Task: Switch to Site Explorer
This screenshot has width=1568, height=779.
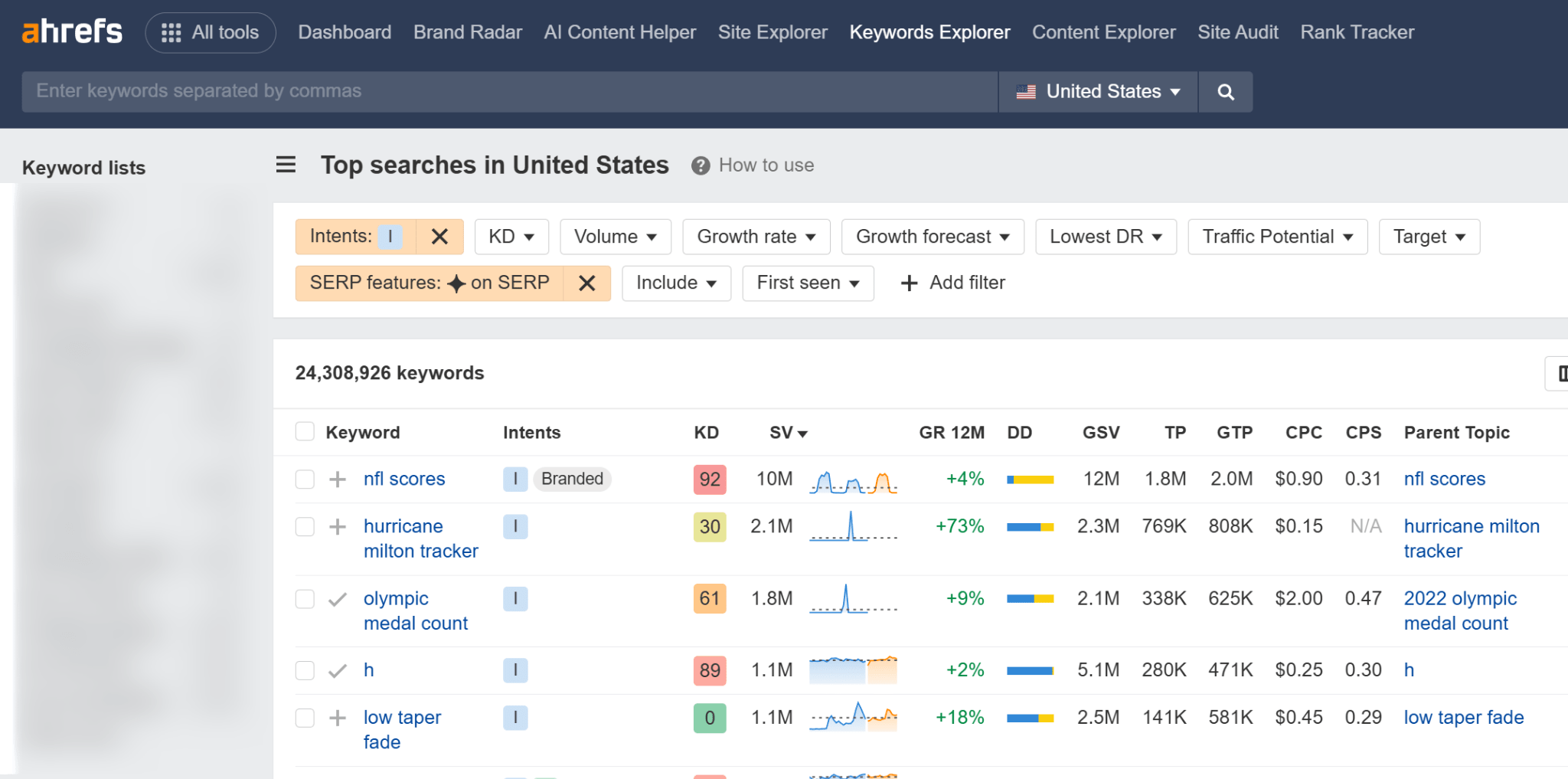Action: pos(773,32)
